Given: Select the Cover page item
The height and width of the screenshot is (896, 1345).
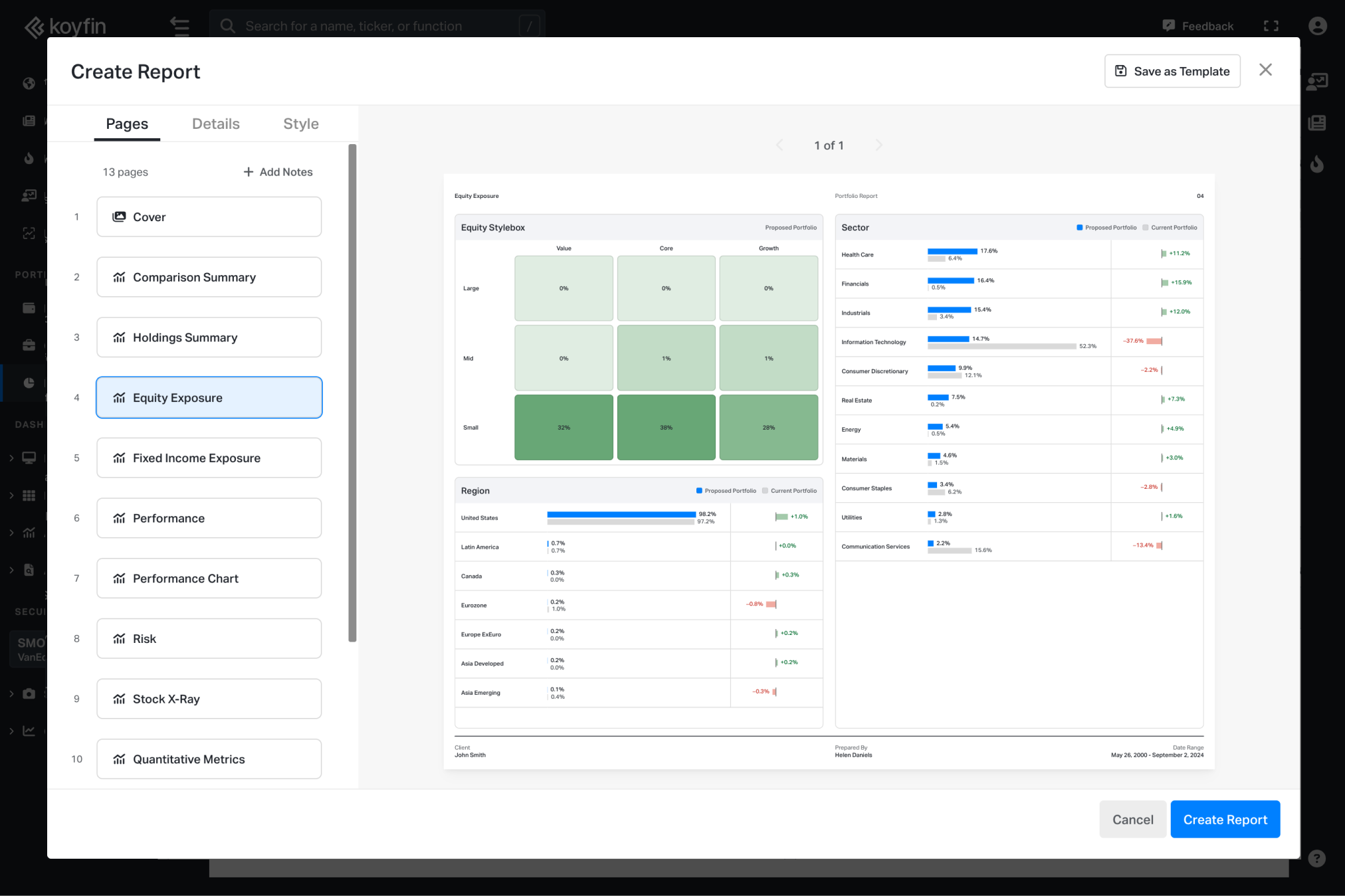Looking at the screenshot, I should pos(209,217).
